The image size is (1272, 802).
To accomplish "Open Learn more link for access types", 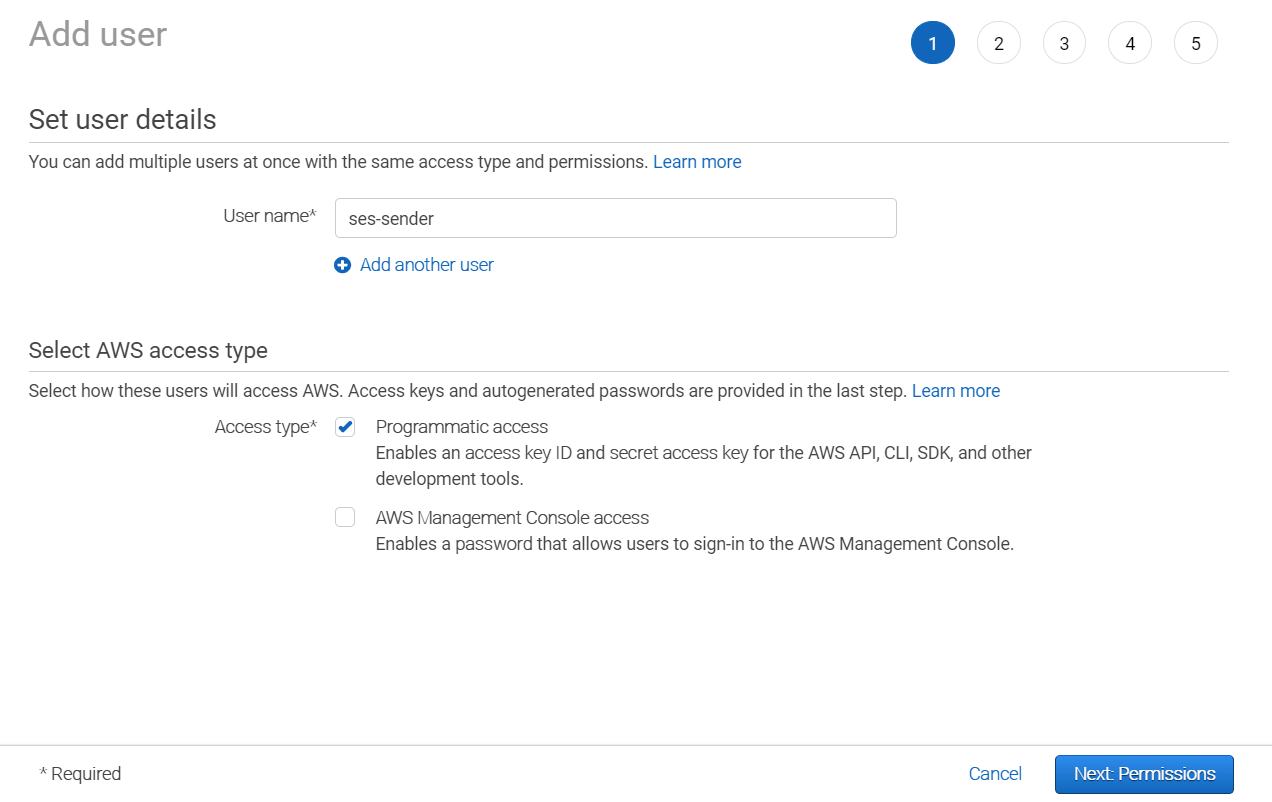I will [x=955, y=391].
